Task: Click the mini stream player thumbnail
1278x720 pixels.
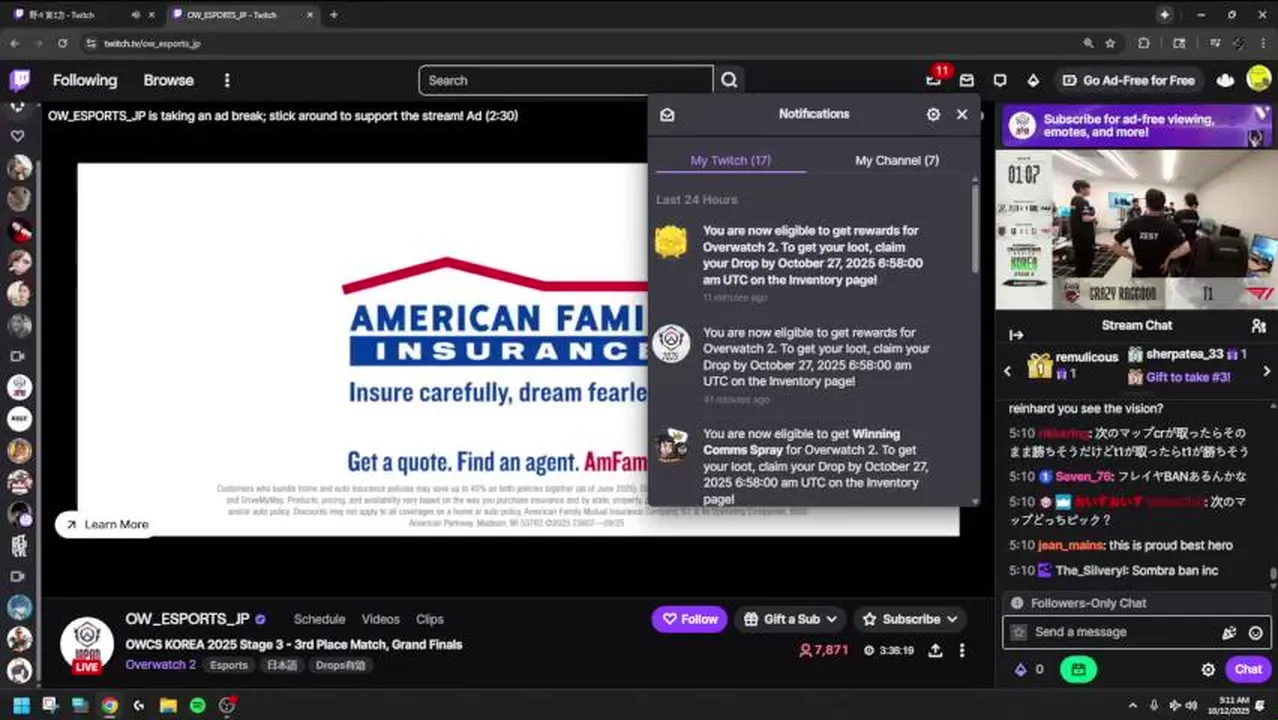Action: coord(1137,230)
